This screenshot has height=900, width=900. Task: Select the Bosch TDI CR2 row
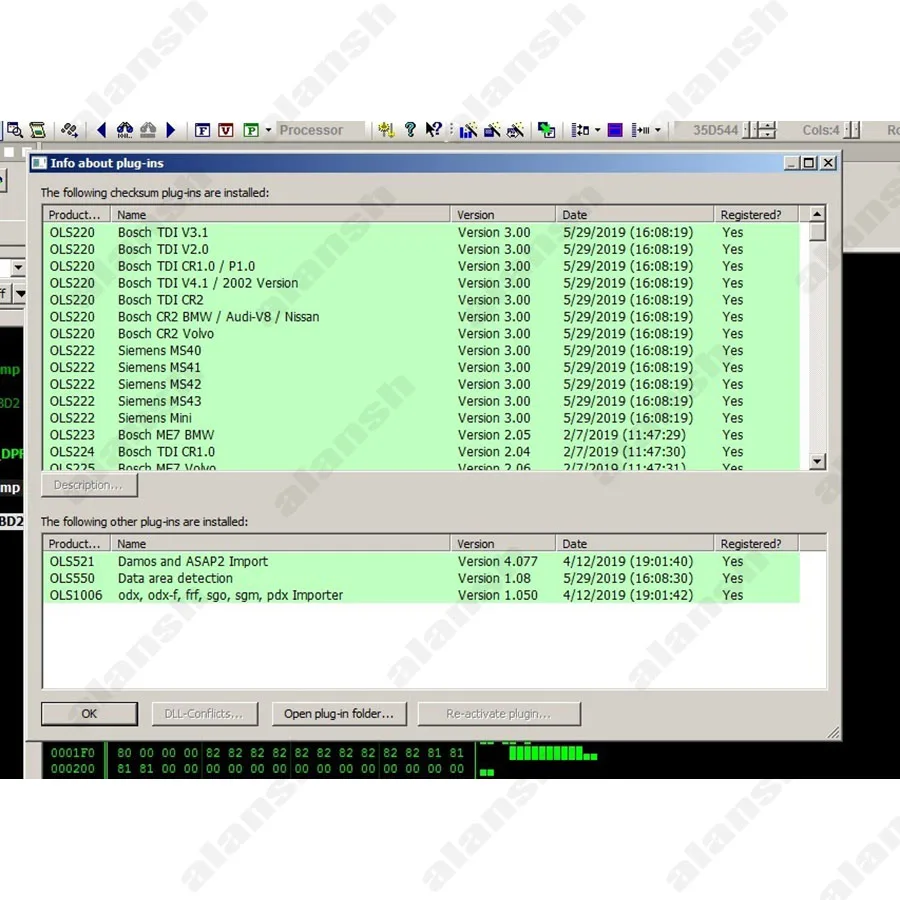(421, 300)
